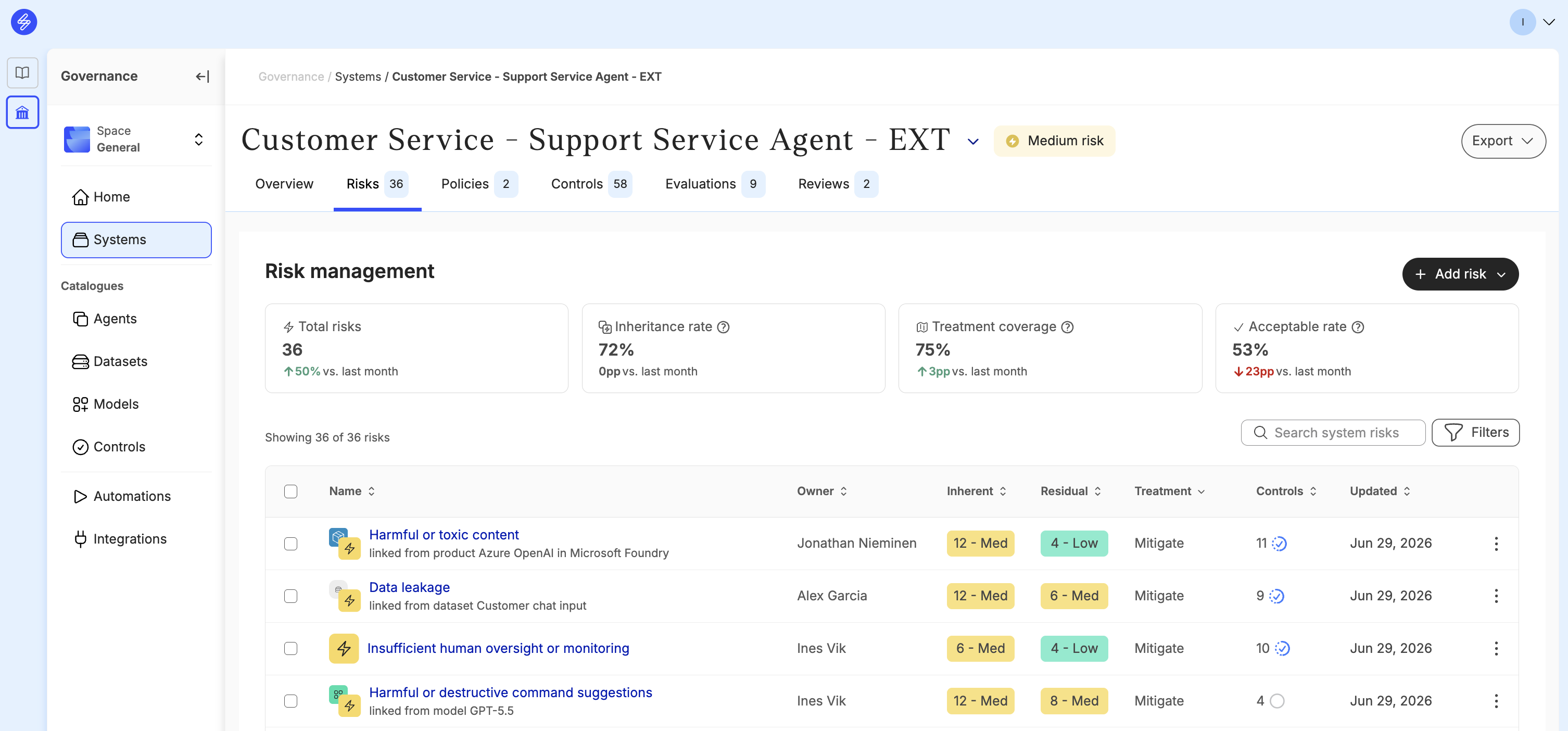1568x731 pixels.
Task: Expand the system title dropdown chevron
Action: [972, 142]
